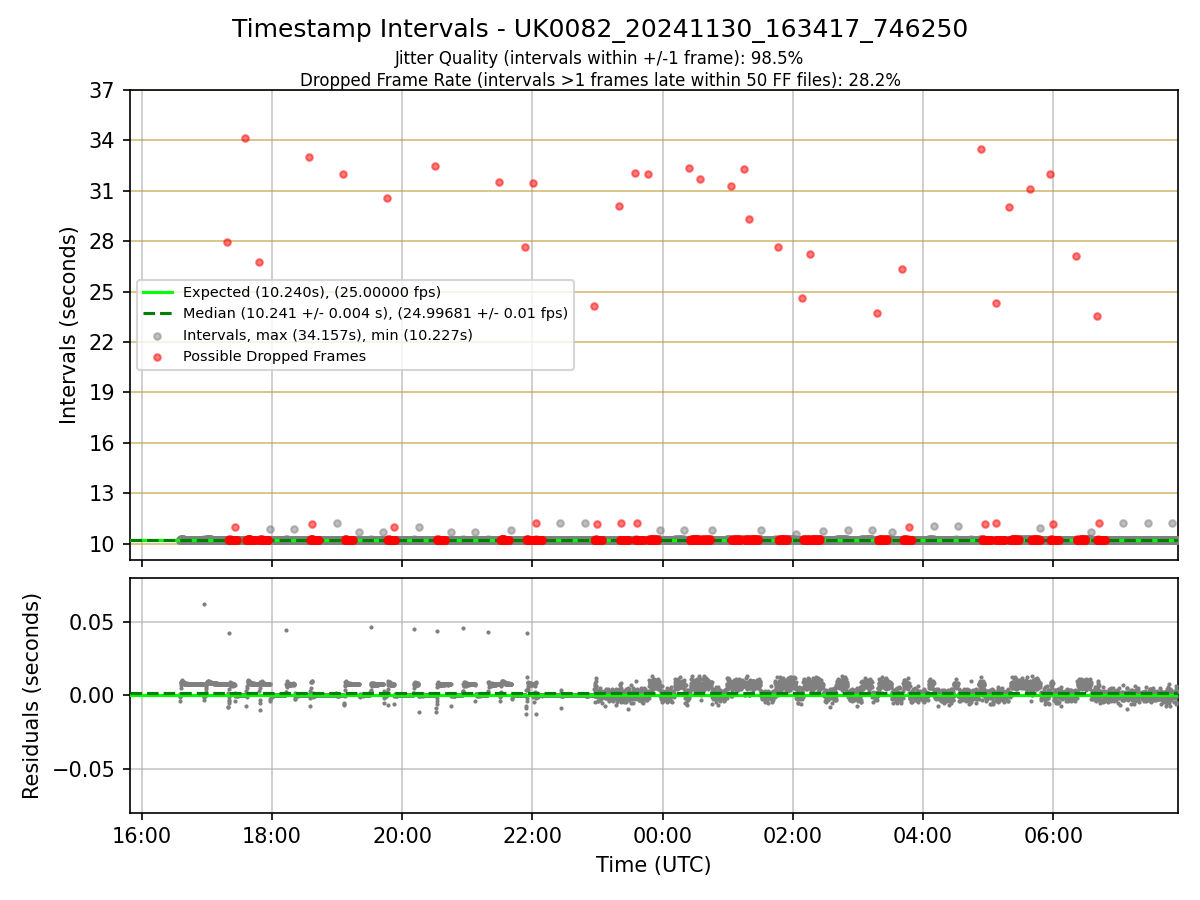This screenshot has height=900, width=1200.
Task: Click the solid green expected line sample in the legend
Action: (158, 292)
